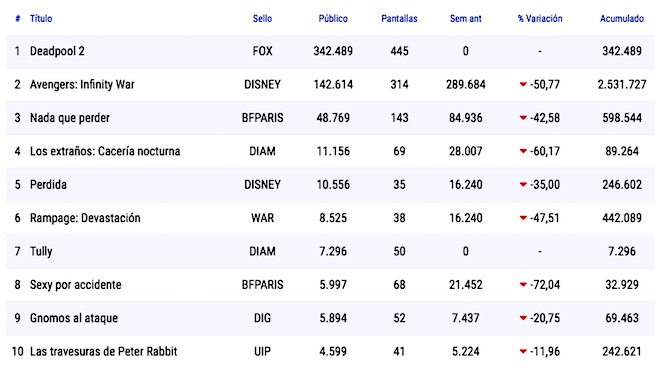
Task: Click the # ranking column header
Action: click(18, 18)
